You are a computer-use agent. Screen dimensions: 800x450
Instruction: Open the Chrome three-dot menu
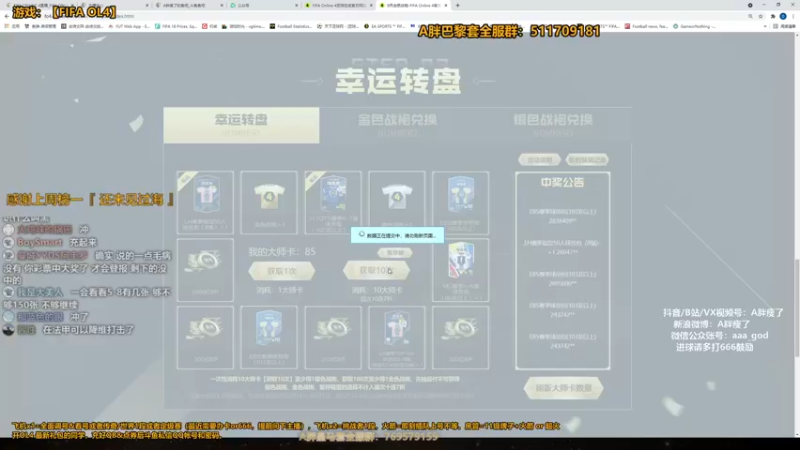tap(793, 16)
